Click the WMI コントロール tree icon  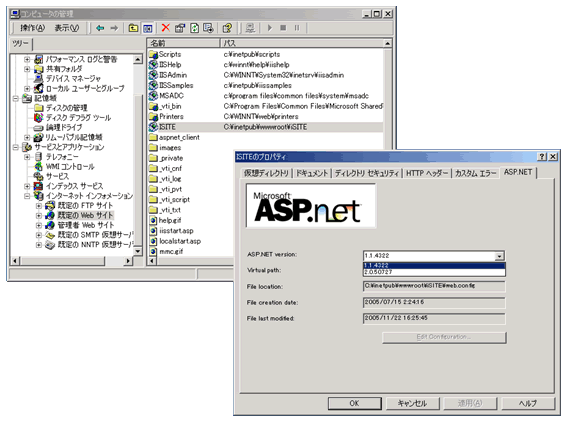pos(38,167)
